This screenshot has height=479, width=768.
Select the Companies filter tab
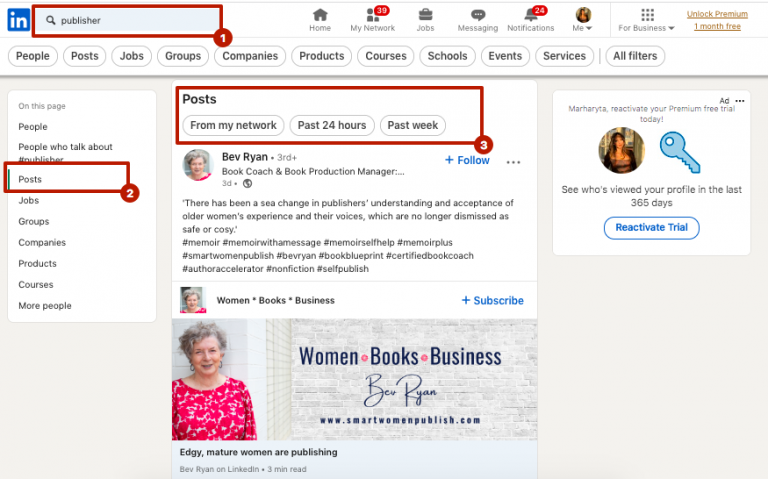point(250,56)
